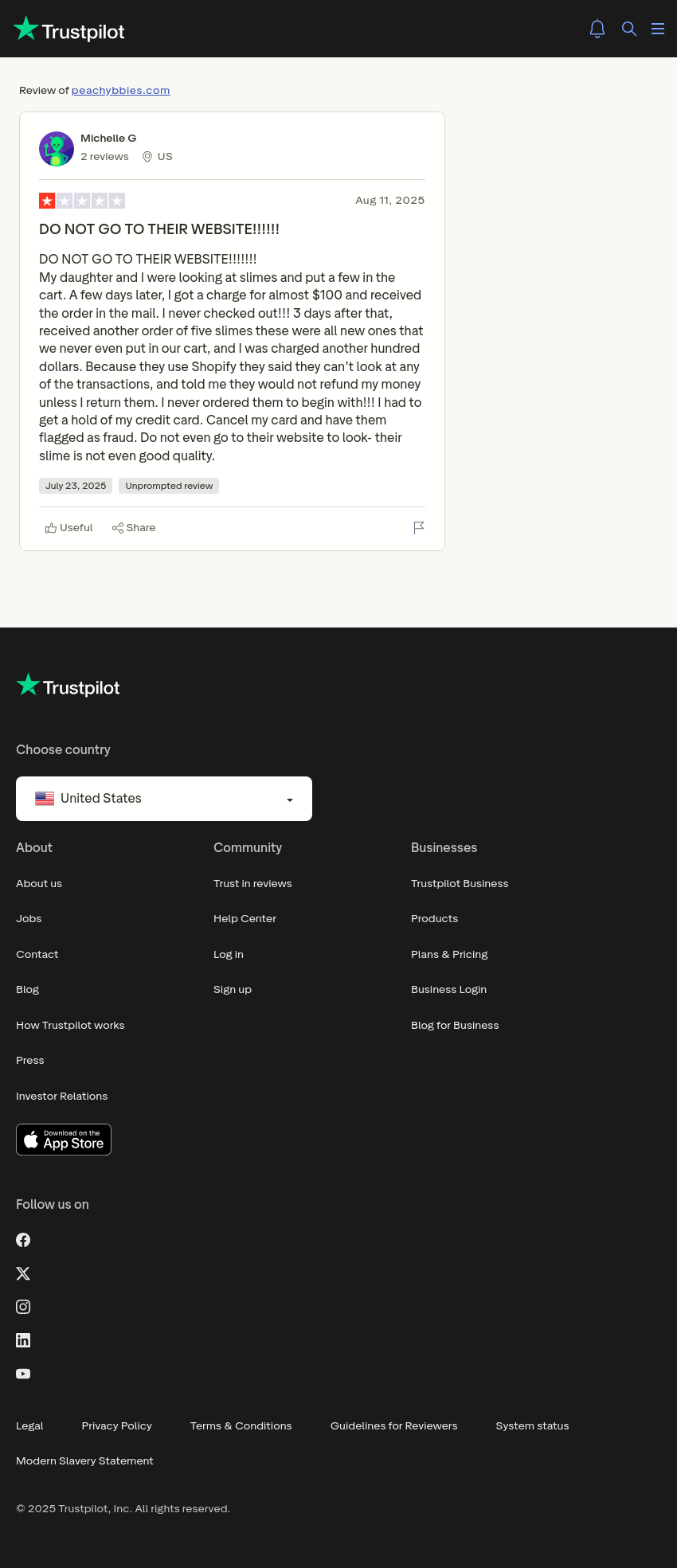Open Investor Relations link
677x1568 pixels.
pos(62,1096)
